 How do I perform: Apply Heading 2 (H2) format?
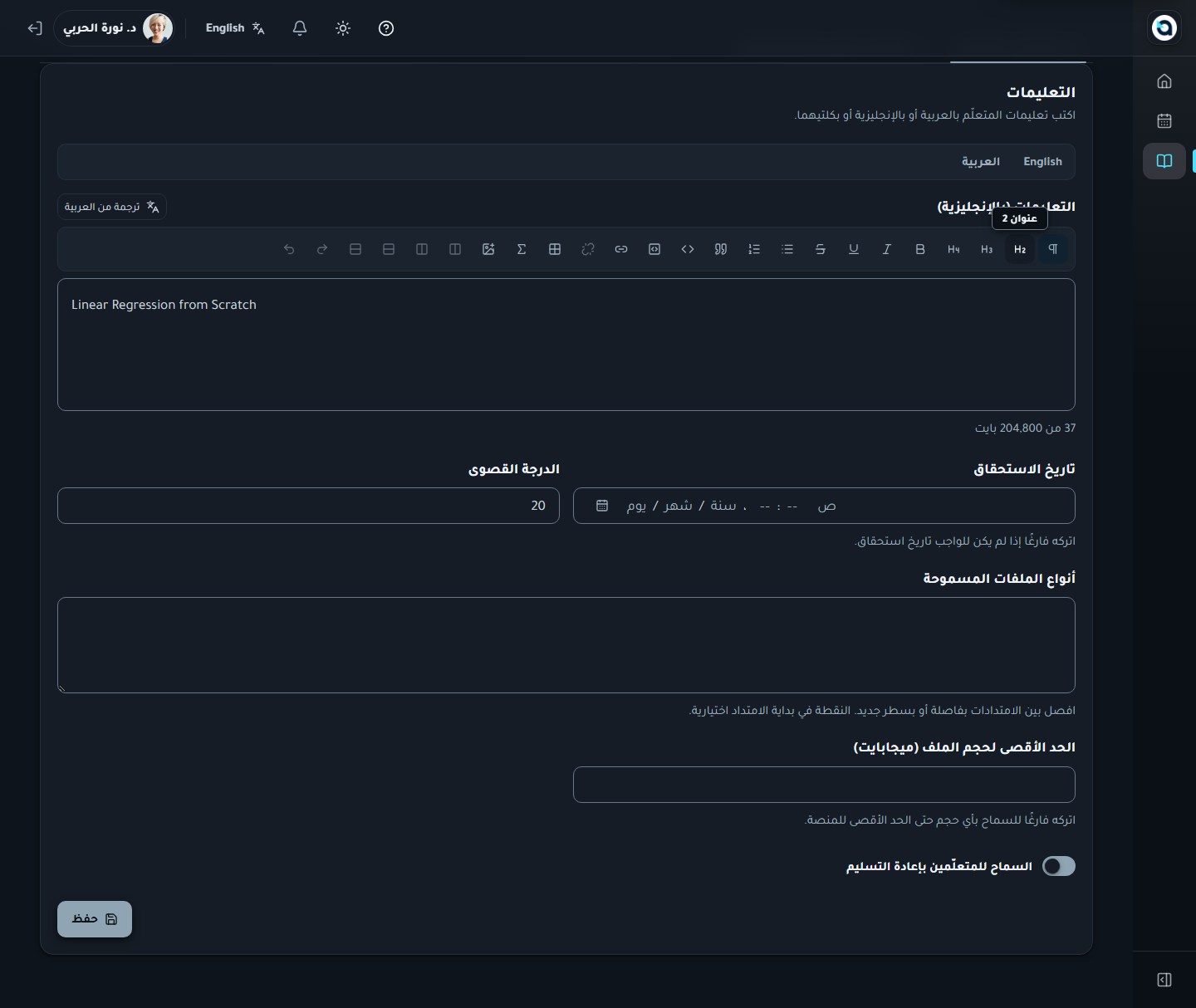(x=1020, y=249)
